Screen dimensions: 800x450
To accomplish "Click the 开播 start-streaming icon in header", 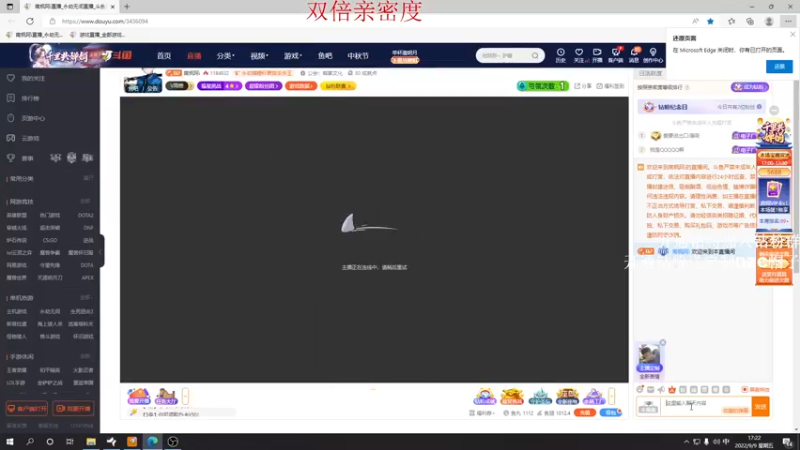I will click(x=597, y=55).
